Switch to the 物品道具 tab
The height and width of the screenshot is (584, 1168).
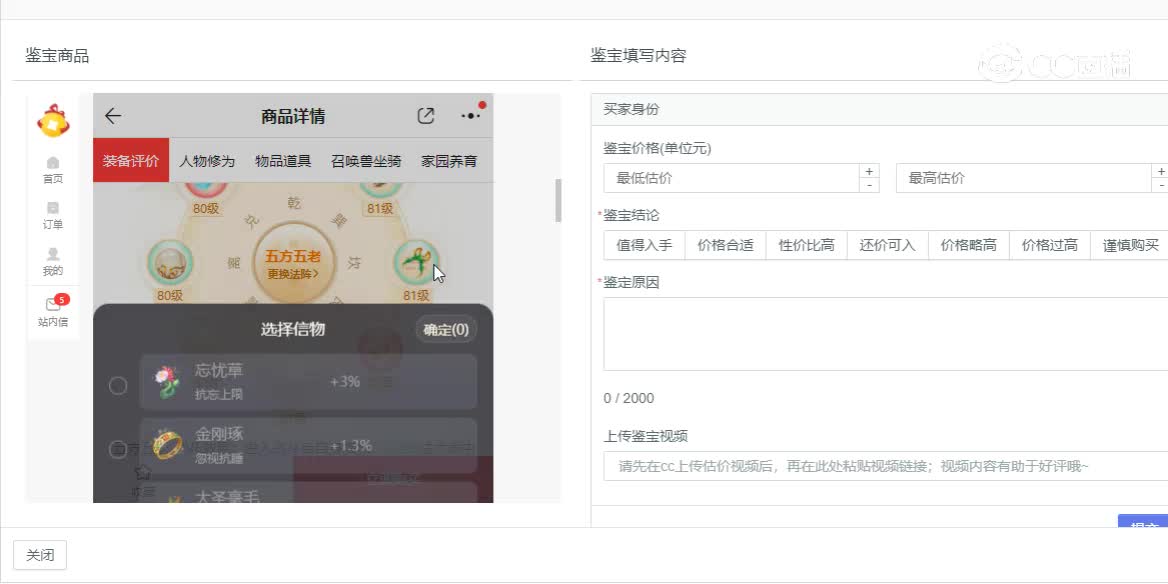[x=283, y=160]
